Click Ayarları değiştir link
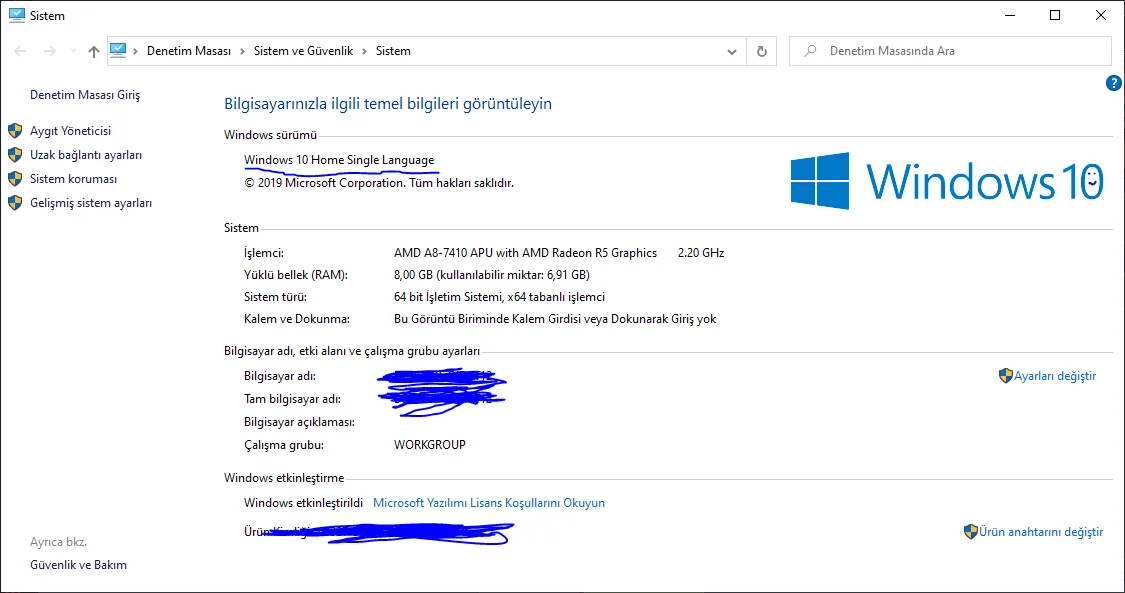 tap(1055, 376)
